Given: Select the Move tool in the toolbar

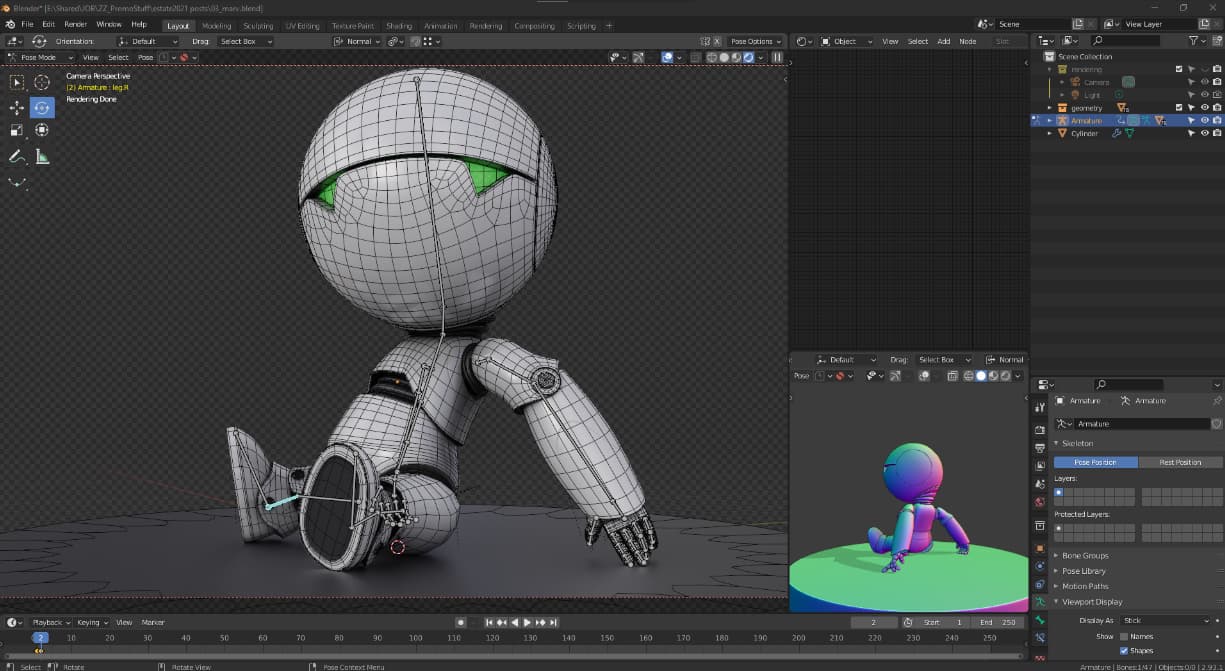Looking at the screenshot, I should point(17,107).
